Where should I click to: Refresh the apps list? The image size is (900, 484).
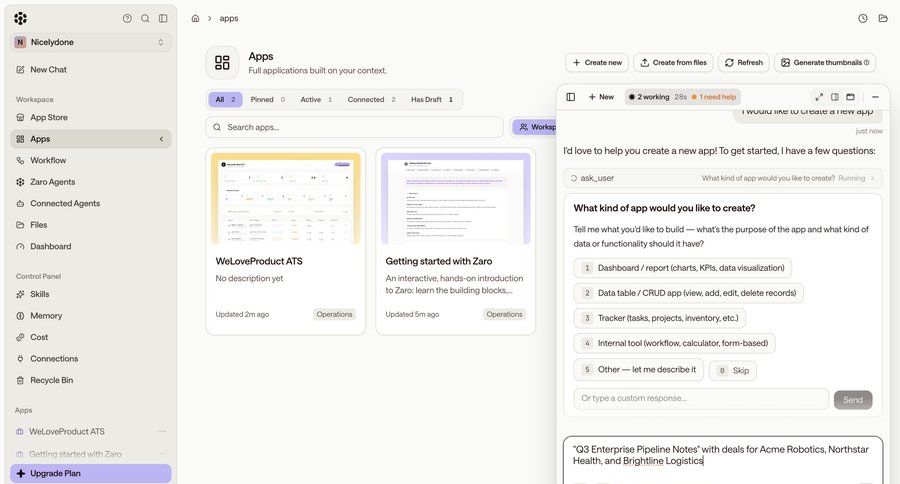[744, 63]
